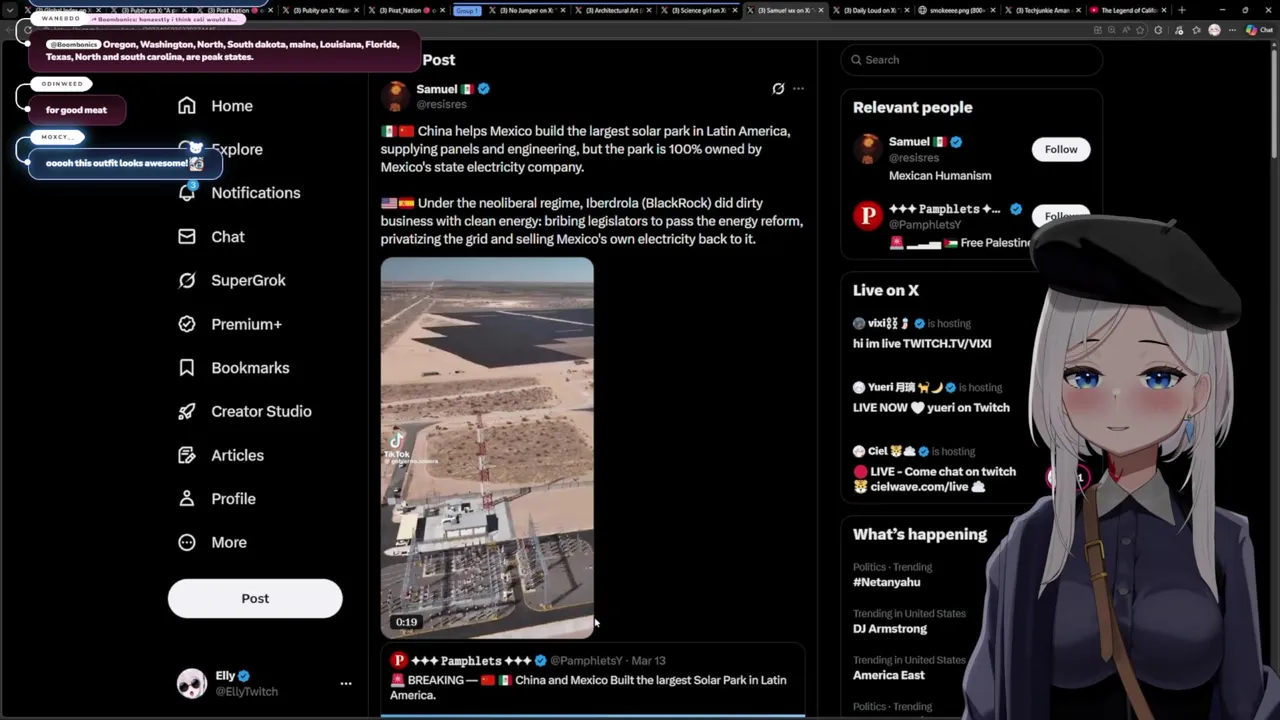1280x720 pixels.
Task: Open quoted Pamphlets post
Action: (592, 679)
